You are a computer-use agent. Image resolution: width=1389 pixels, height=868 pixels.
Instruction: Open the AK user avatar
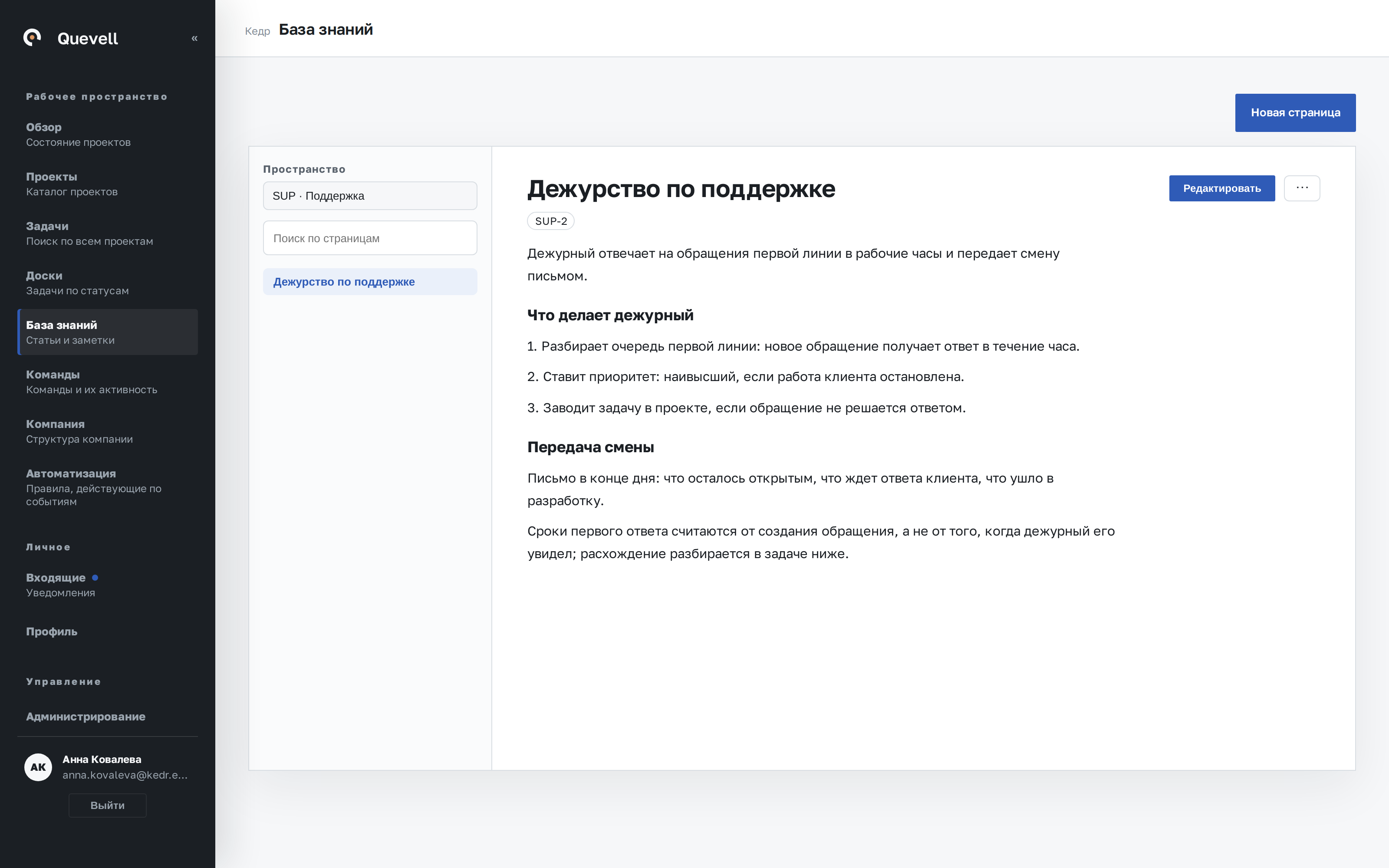click(x=39, y=767)
